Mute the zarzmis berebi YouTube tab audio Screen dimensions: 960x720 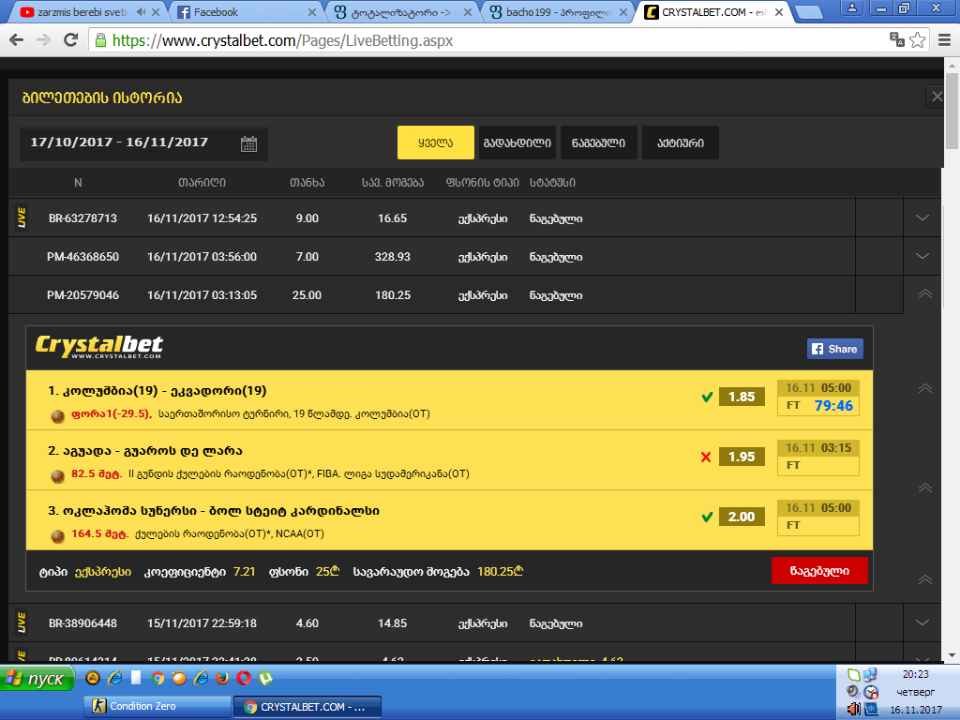point(141,12)
